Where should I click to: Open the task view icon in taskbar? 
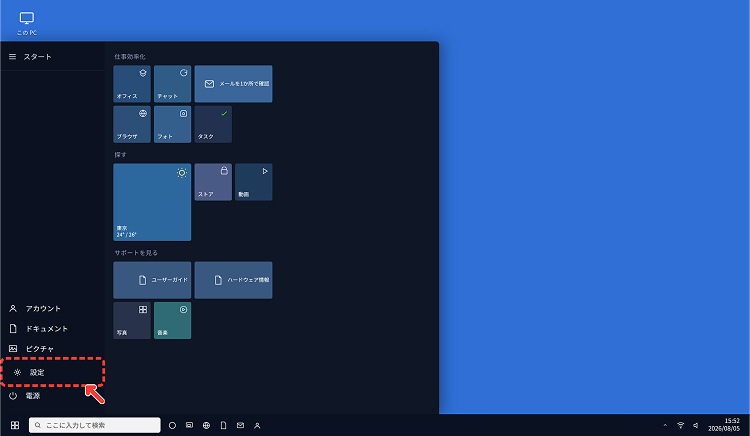[189, 425]
